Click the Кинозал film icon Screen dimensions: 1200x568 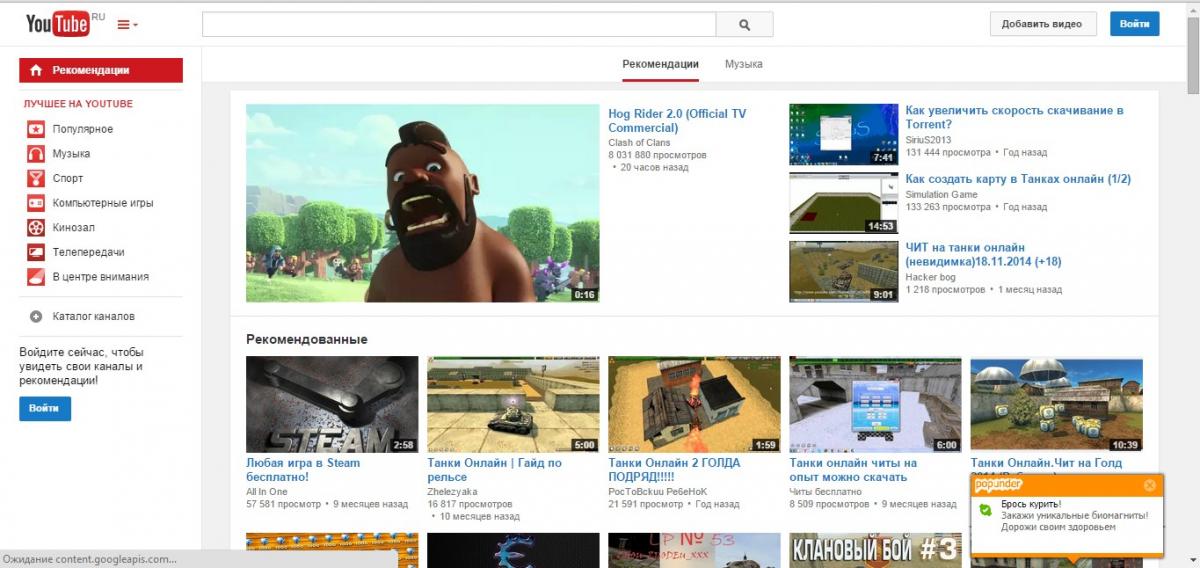pos(35,227)
